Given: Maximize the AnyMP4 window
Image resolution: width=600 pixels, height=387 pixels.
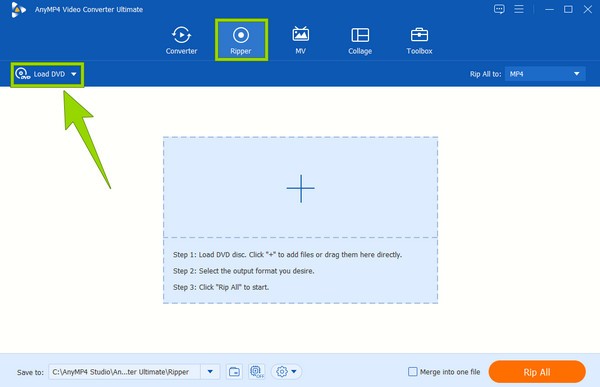Looking at the screenshot, I should pyautogui.click(x=568, y=9).
